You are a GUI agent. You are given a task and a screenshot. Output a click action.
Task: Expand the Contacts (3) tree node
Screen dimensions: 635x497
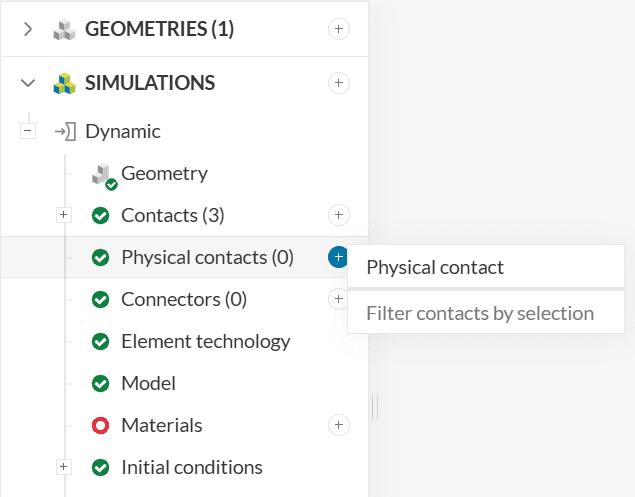[64, 215]
